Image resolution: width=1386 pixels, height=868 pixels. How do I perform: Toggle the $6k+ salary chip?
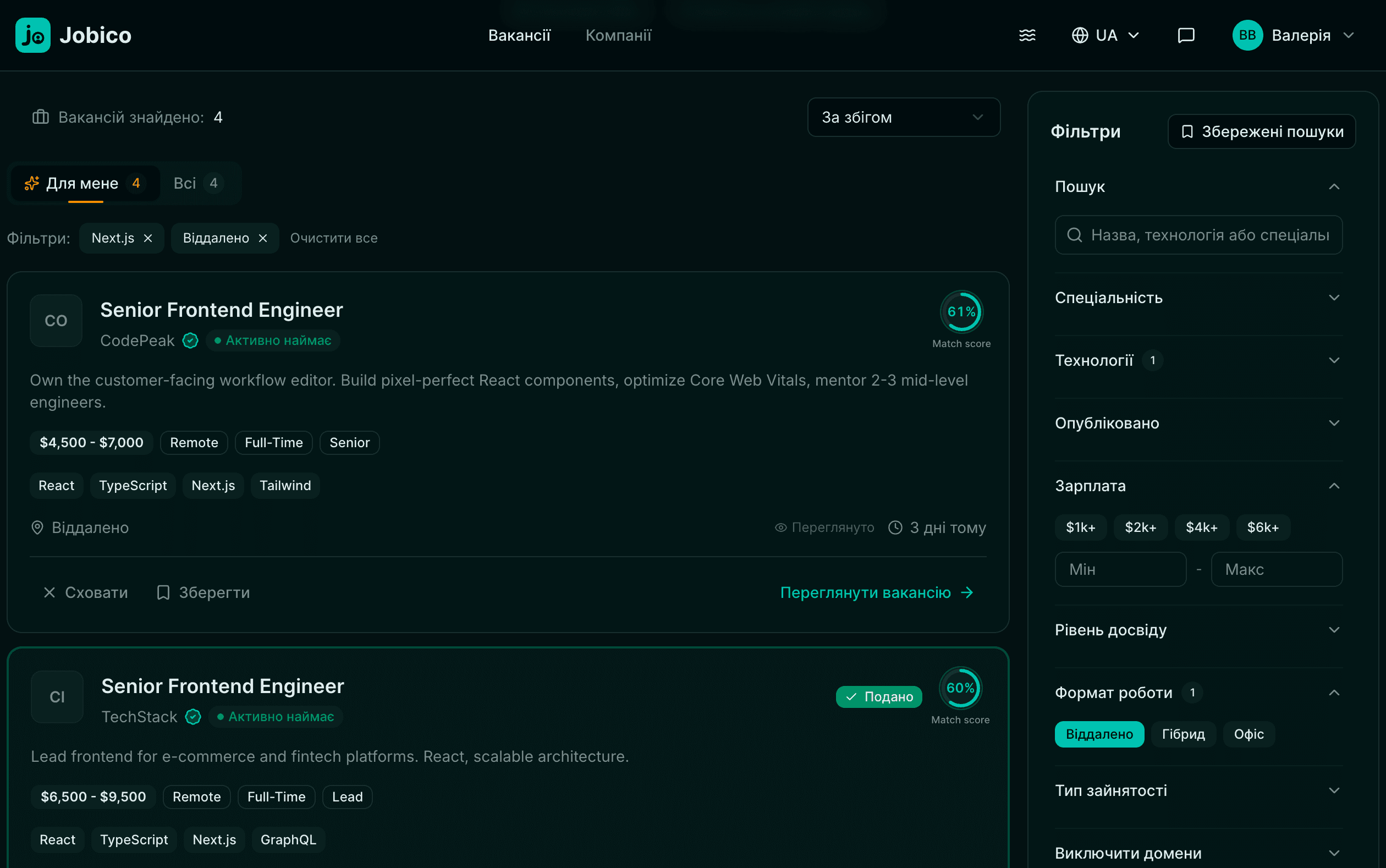point(1263,528)
